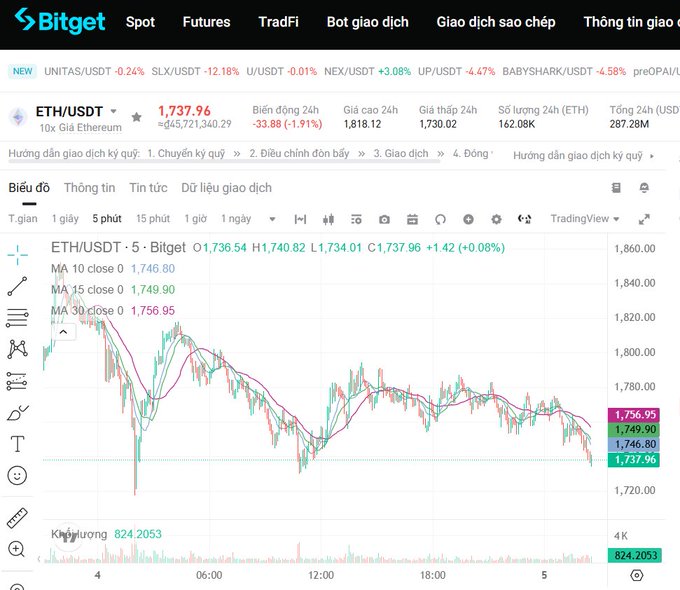Open the emoji icons tool

click(x=17, y=475)
